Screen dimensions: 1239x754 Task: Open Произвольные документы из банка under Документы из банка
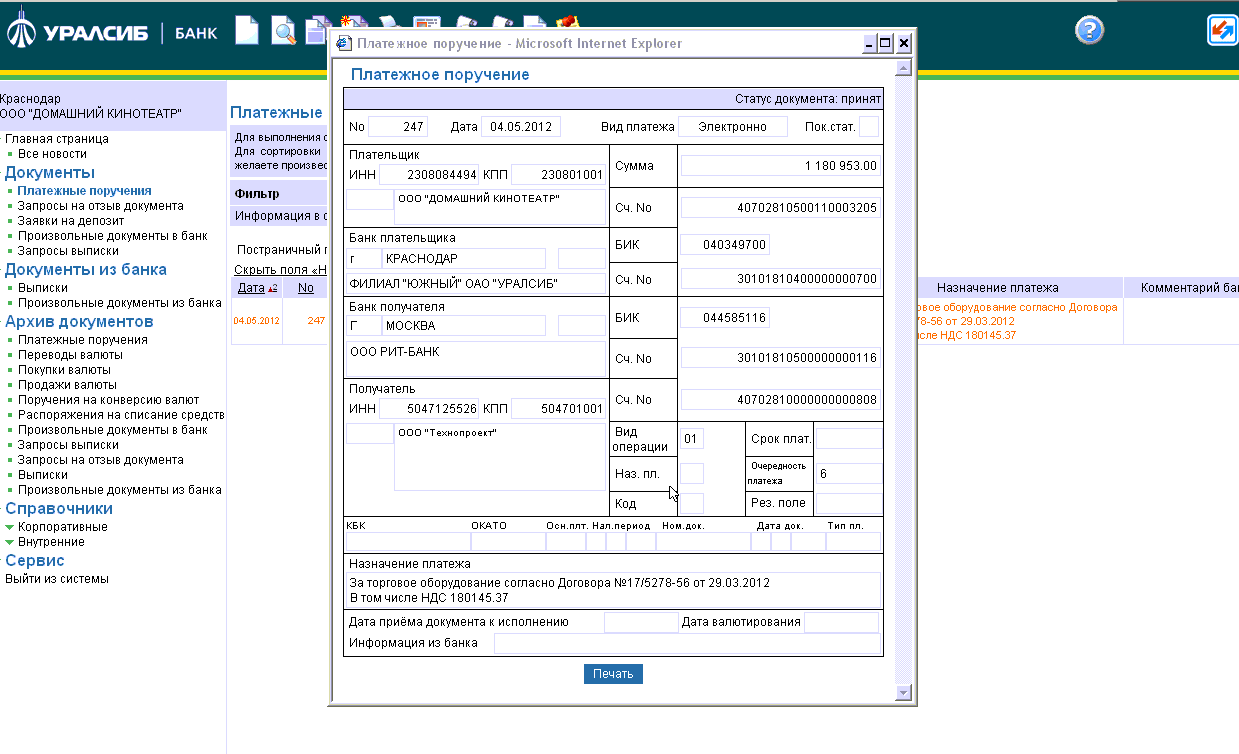120,303
